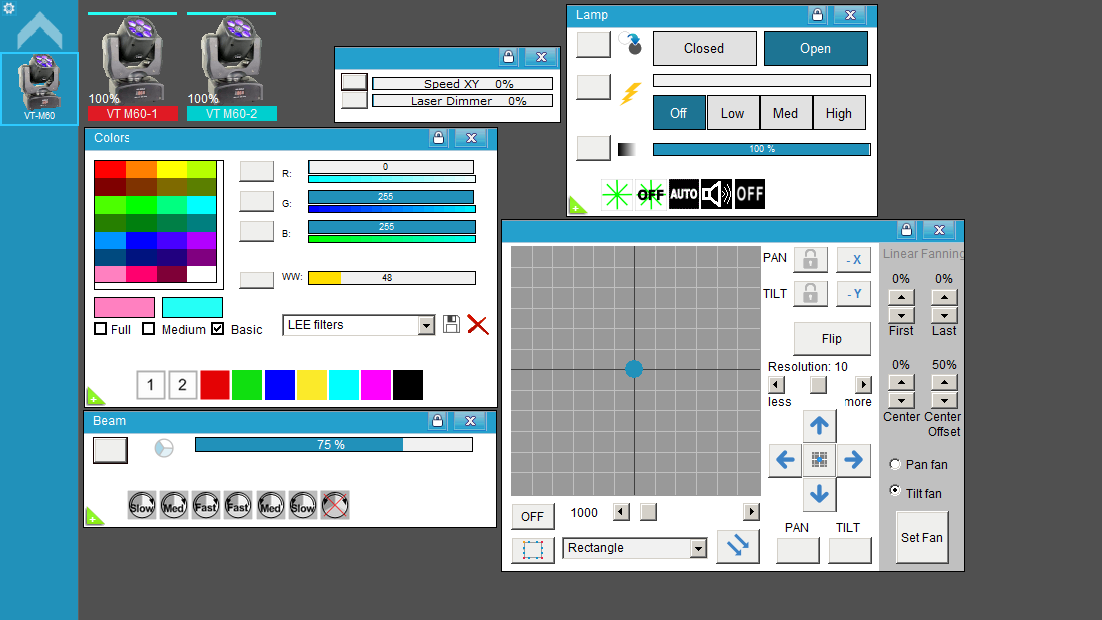Image resolution: width=1102 pixels, height=620 pixels.
Task: Select the first Slow rotation icon
Action: tap(141, 505)
